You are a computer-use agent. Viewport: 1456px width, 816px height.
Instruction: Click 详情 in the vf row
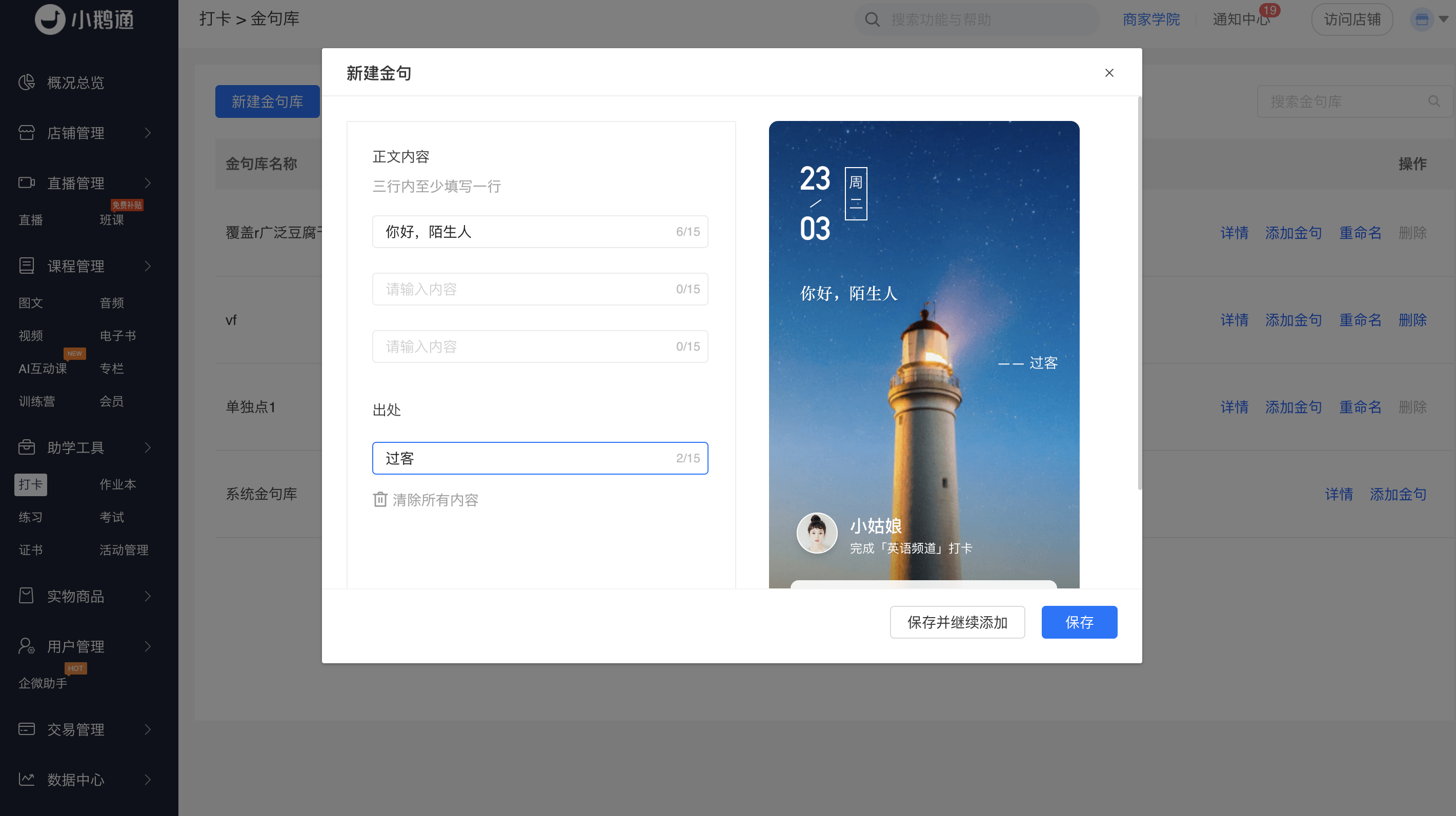click(1234, 320)
